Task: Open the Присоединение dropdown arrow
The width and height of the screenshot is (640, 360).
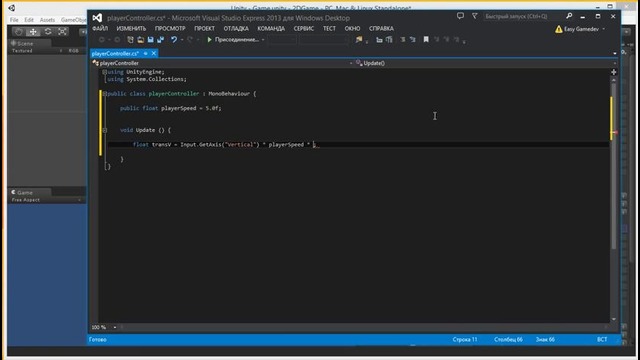Action: pyautogui.click(x=263, y=40)
